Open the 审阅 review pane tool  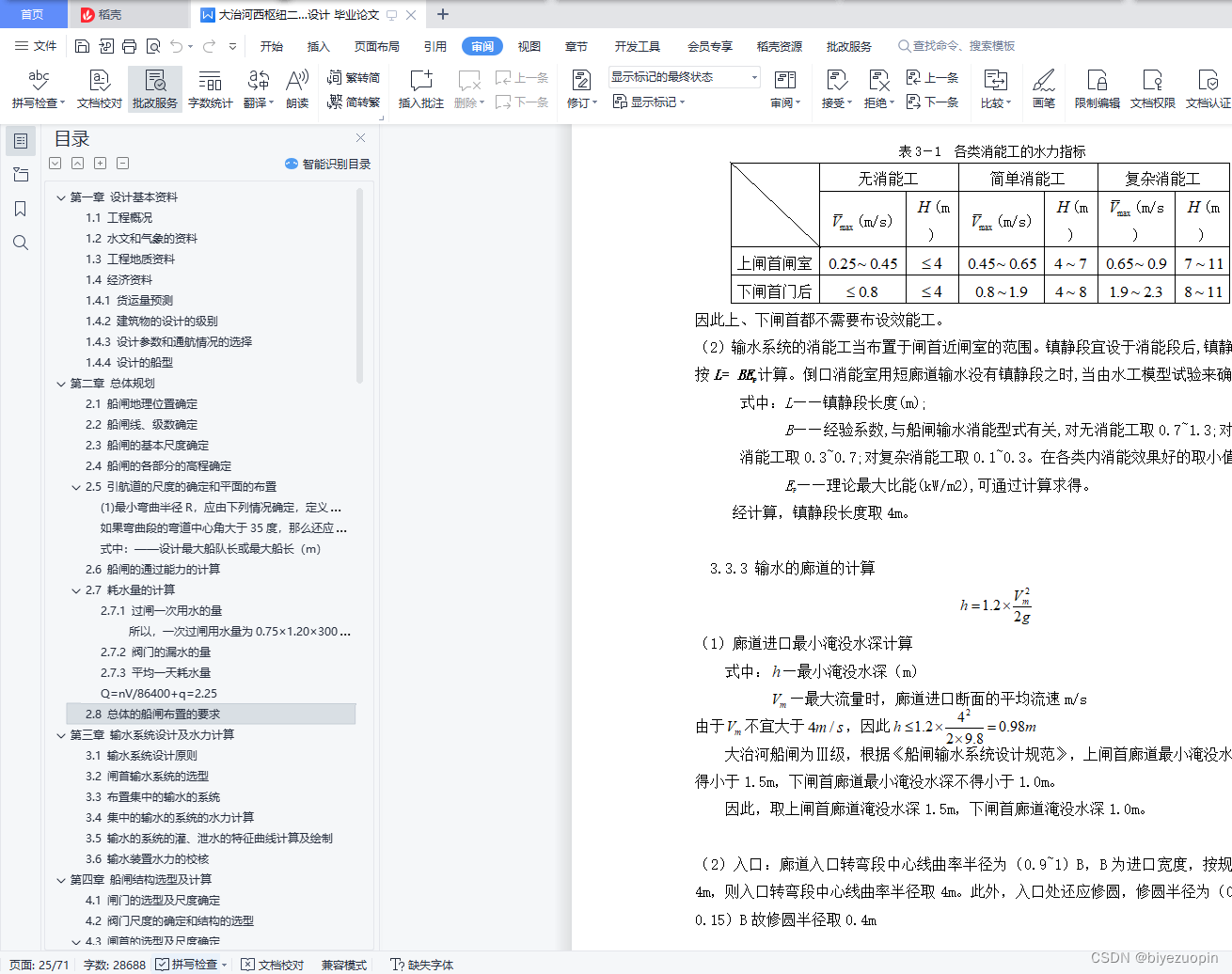click(x=785, y=89)
